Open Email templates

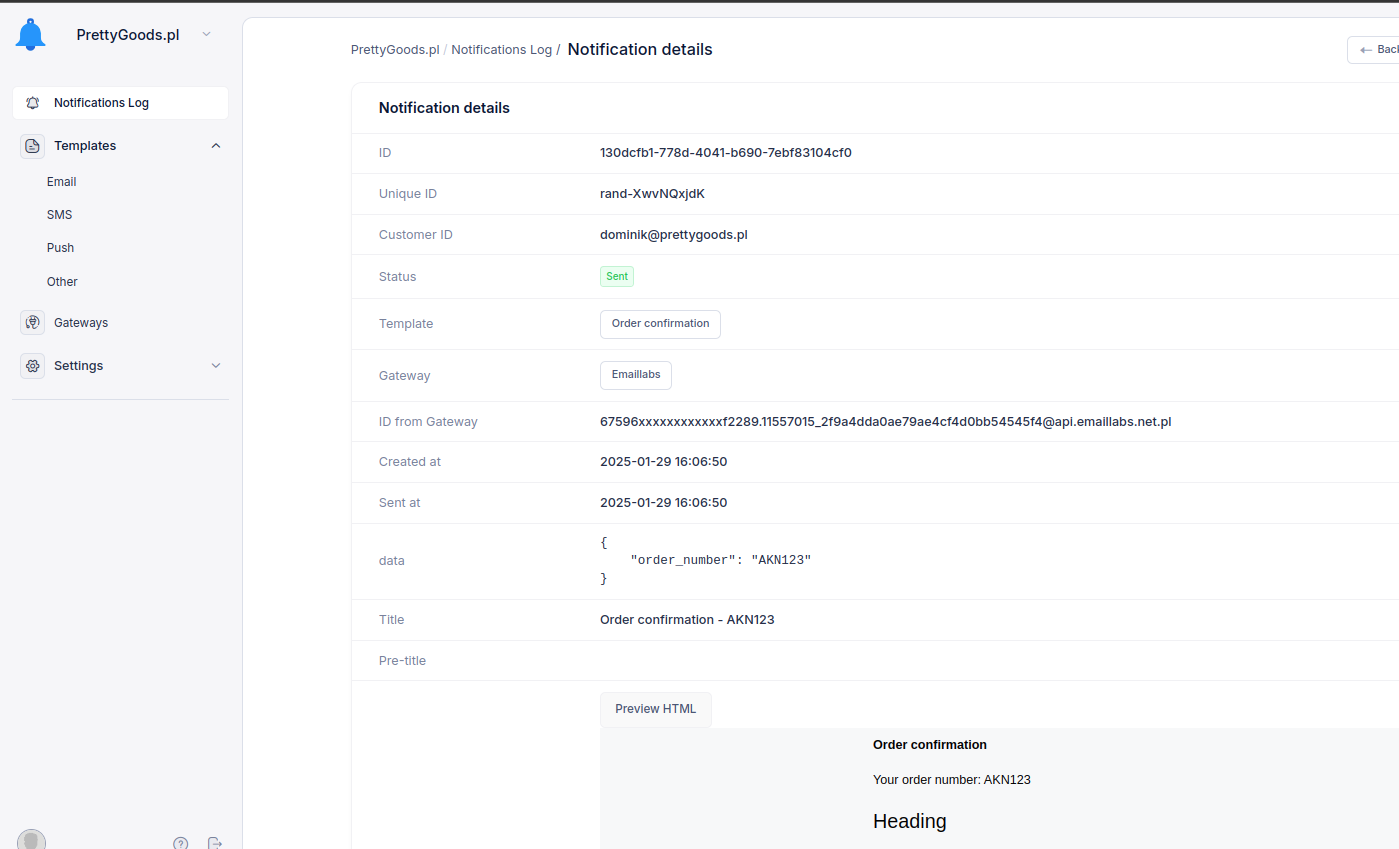(x=62, y=182)
